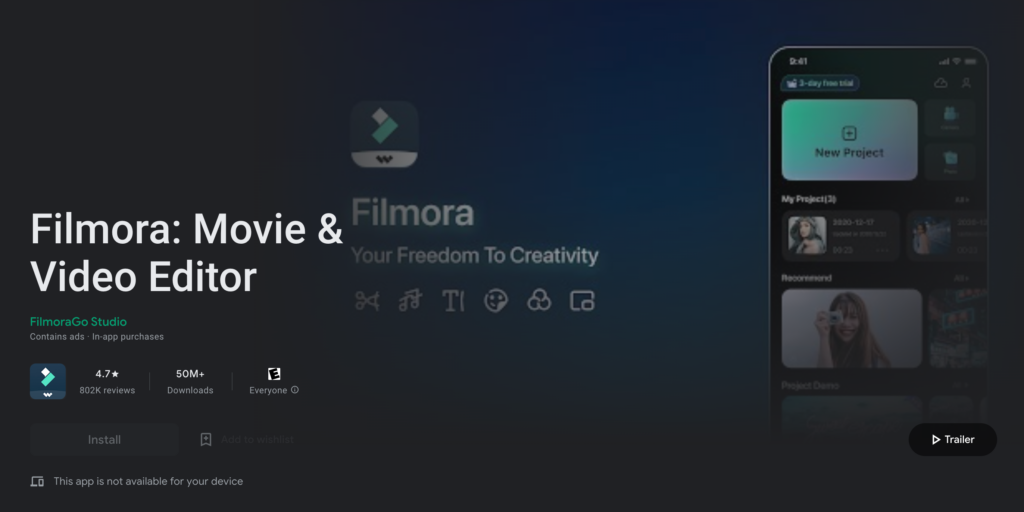Click the 3-day free trial badge
The width and height of the screenshot is (1024, 512).
pos(820,83)
